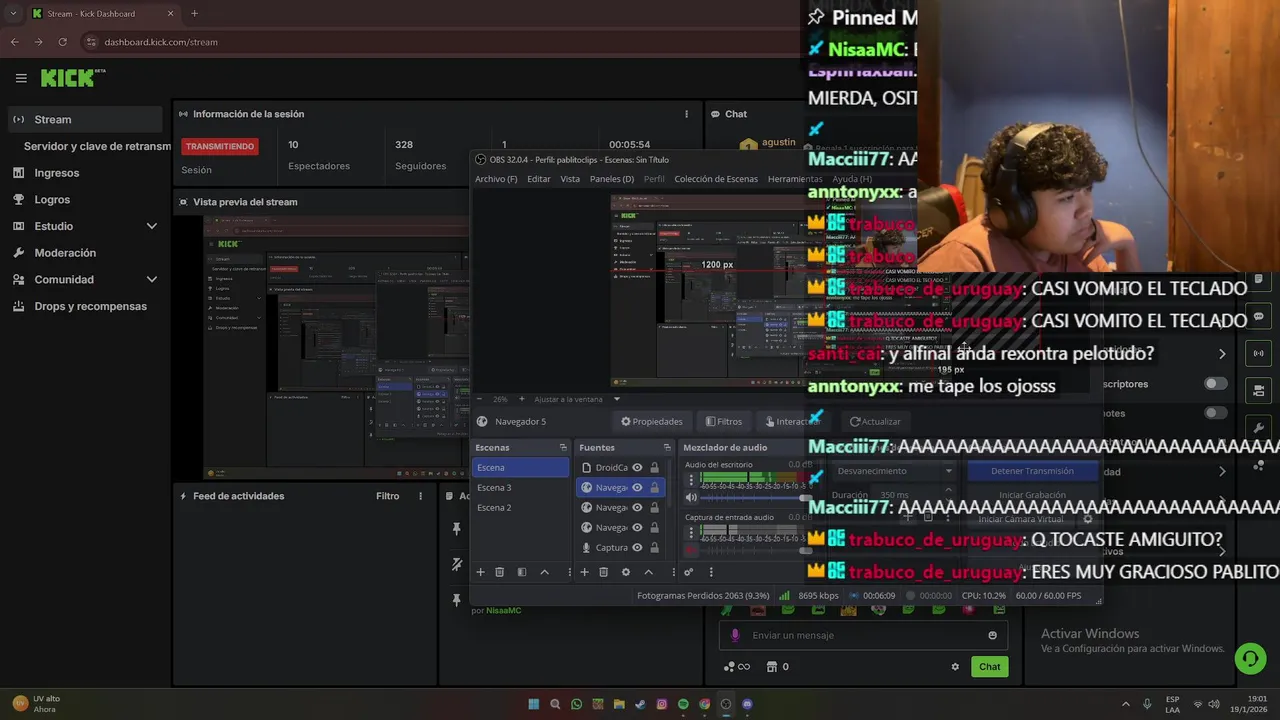Undock the Escenas panel
1280x720 pixels.
(563, 447)
